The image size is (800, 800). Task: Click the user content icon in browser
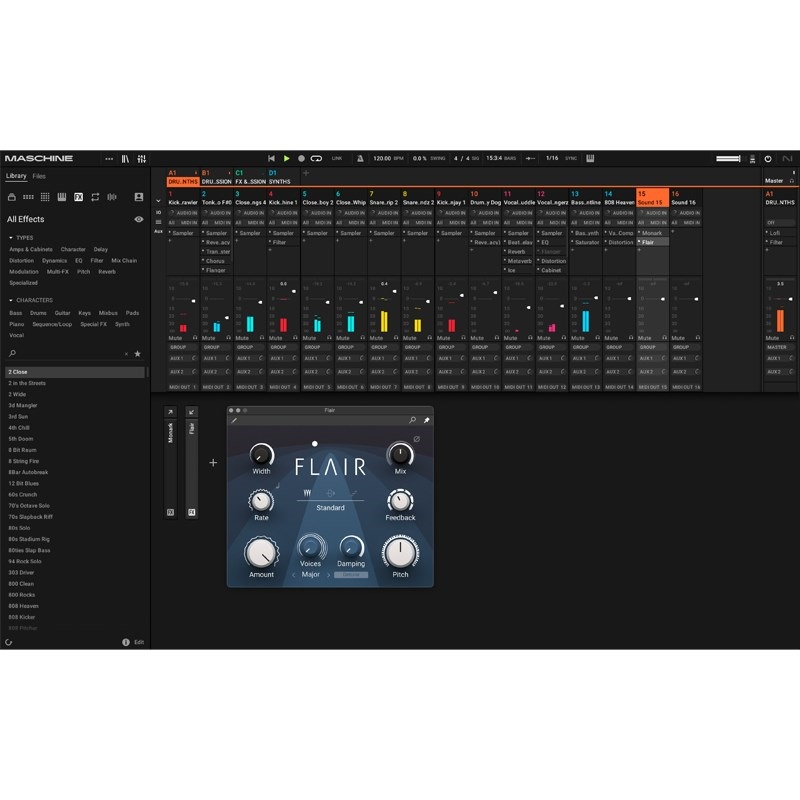pos(139,197)
